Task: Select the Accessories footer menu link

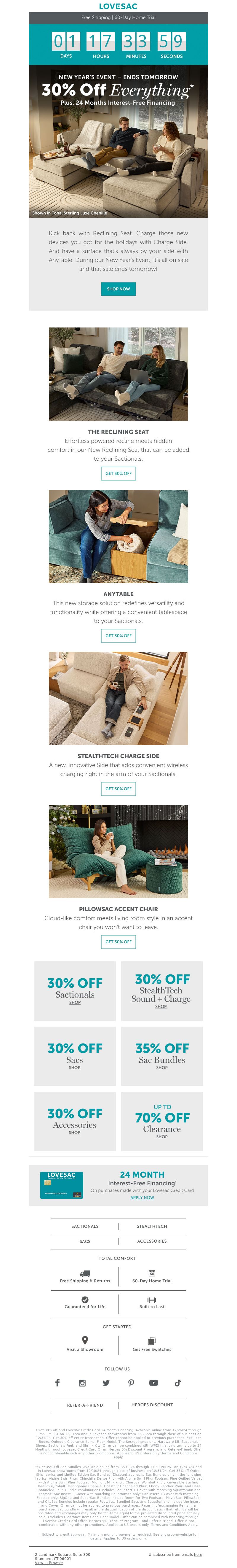Action: tap(152, 1241)
